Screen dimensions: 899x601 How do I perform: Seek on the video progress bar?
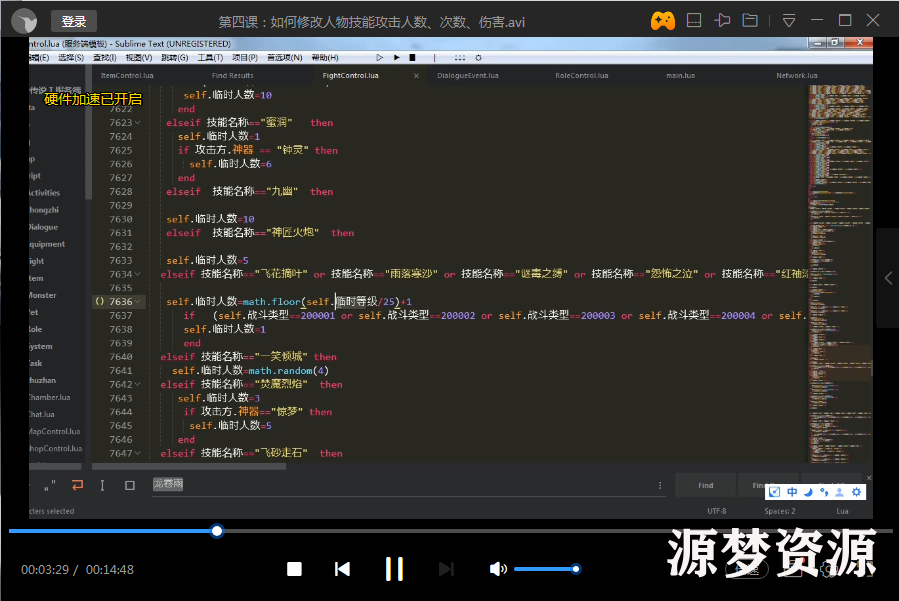coord(450,531)
